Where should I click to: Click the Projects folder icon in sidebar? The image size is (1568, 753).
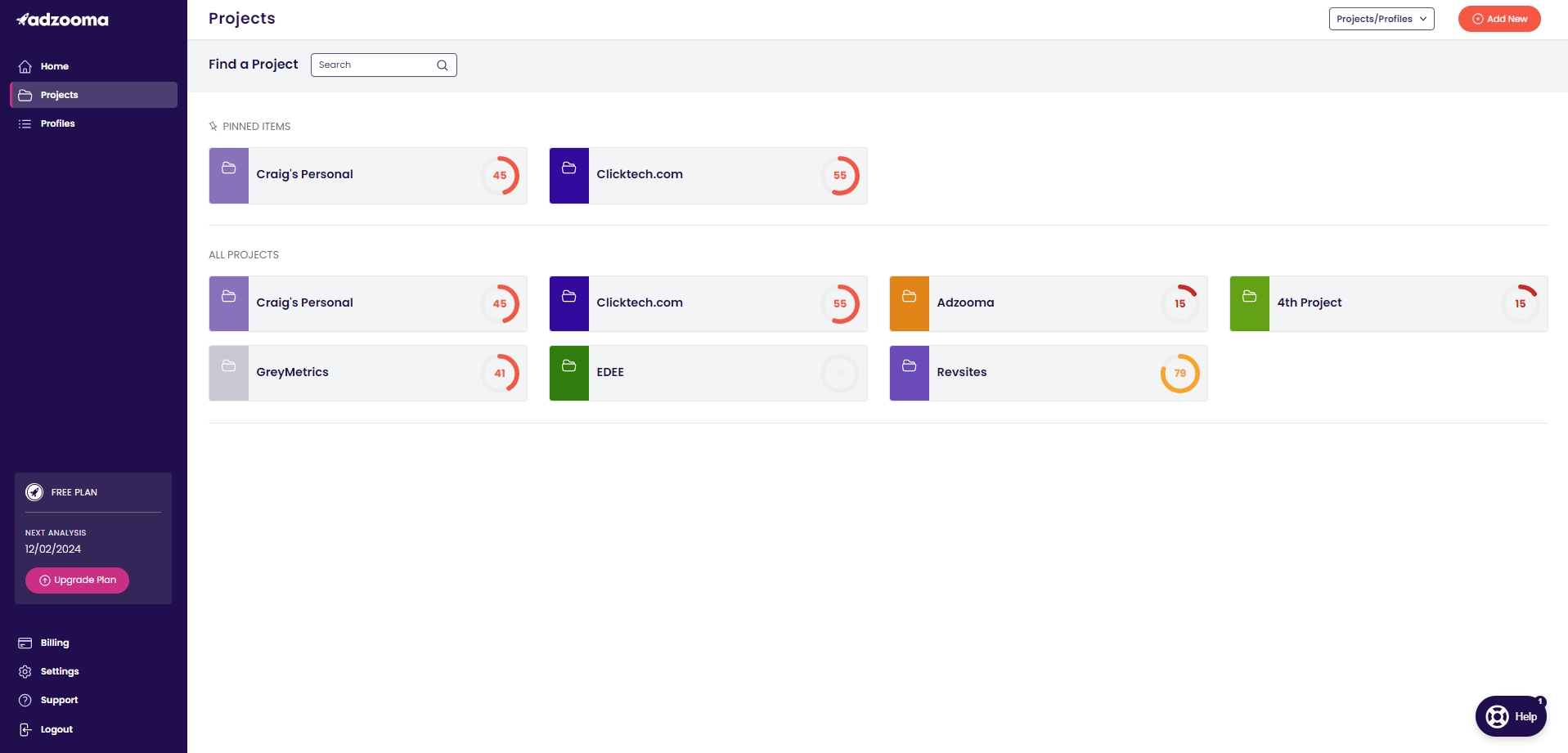click(x=25, y=95)
